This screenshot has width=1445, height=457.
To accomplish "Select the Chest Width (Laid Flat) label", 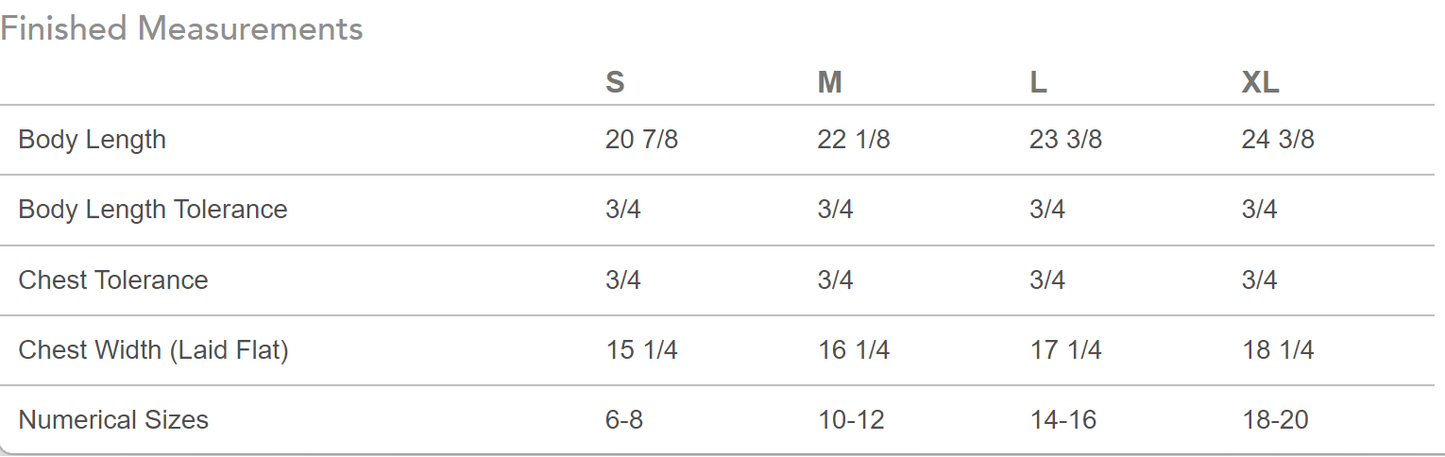I will pos(153,350).
